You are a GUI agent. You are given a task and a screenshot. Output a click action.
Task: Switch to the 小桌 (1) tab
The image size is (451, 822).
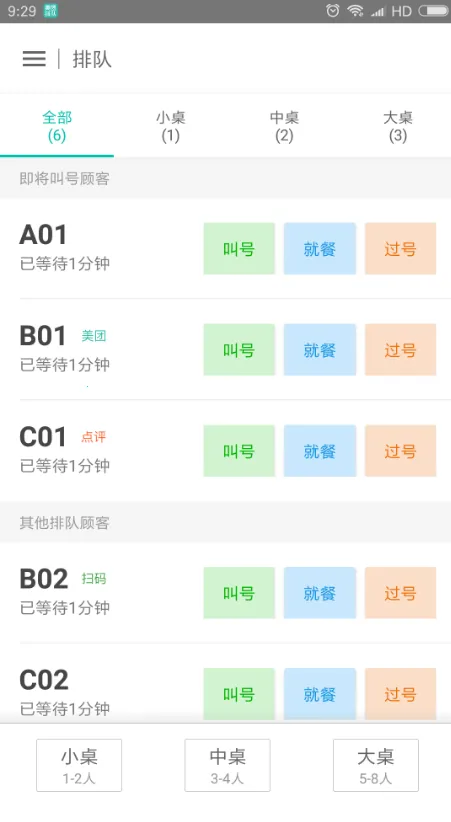170,126
